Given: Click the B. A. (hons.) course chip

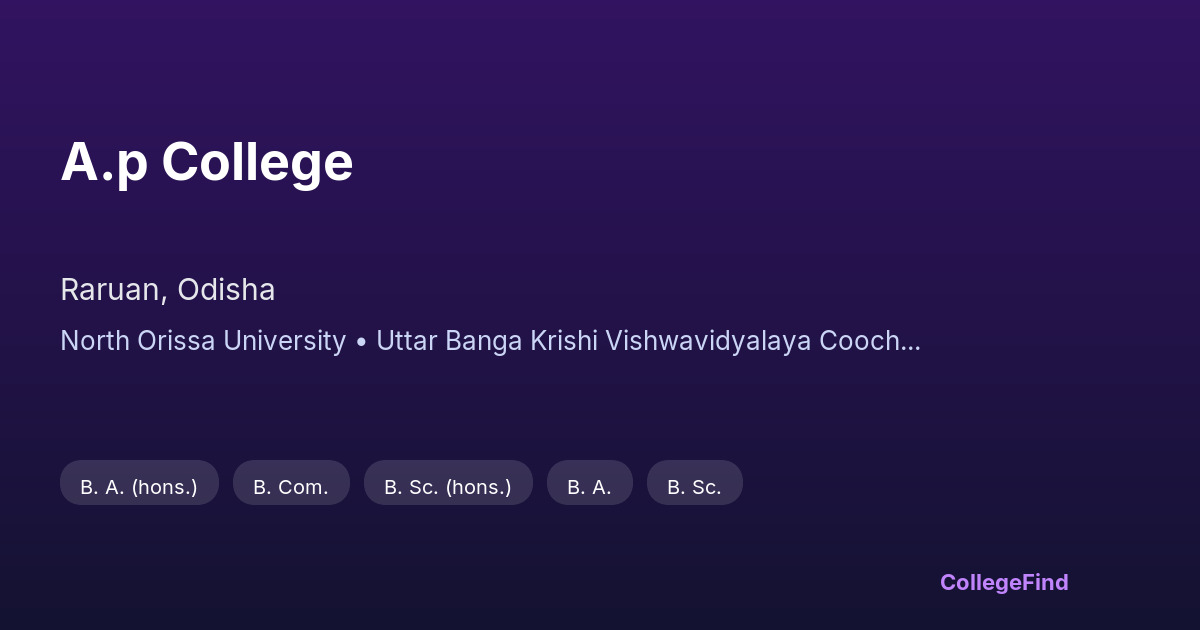Looking at the screenshot, I should click(139, 487).
